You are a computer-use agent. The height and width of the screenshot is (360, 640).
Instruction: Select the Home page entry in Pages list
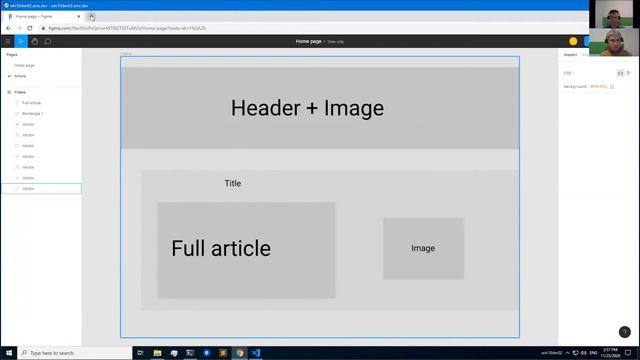24,65
